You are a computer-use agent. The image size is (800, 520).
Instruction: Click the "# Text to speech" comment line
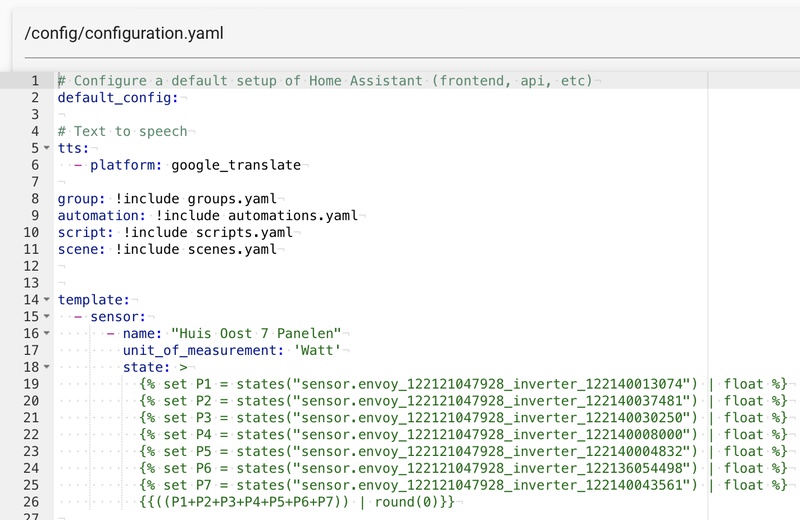pos(122,131)
